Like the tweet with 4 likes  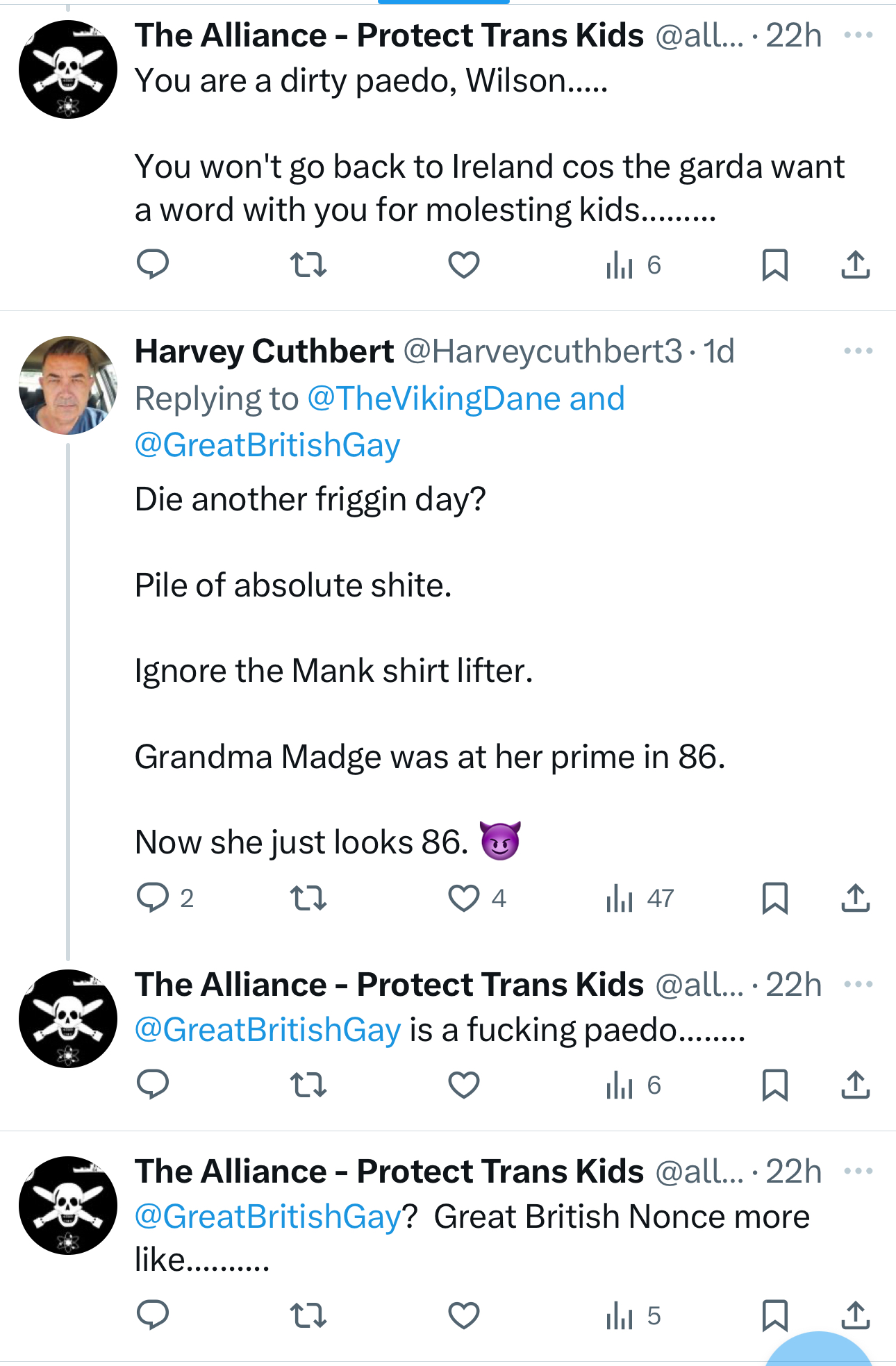[x=464, y=898]
